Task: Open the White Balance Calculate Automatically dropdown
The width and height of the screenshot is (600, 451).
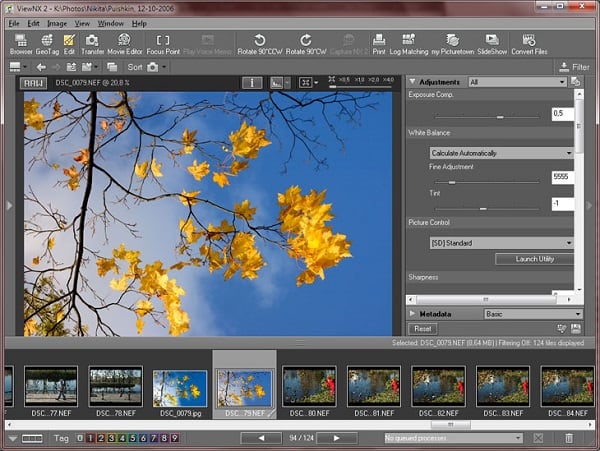Action: [500, 153]
